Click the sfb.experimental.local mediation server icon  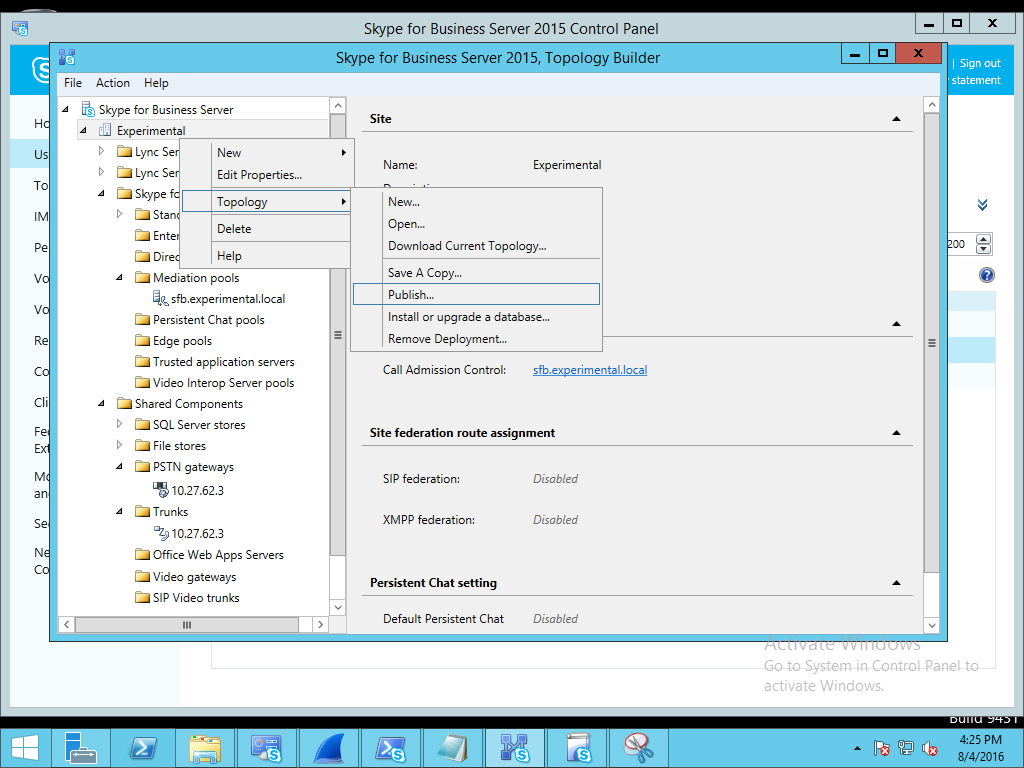[160, 299]
